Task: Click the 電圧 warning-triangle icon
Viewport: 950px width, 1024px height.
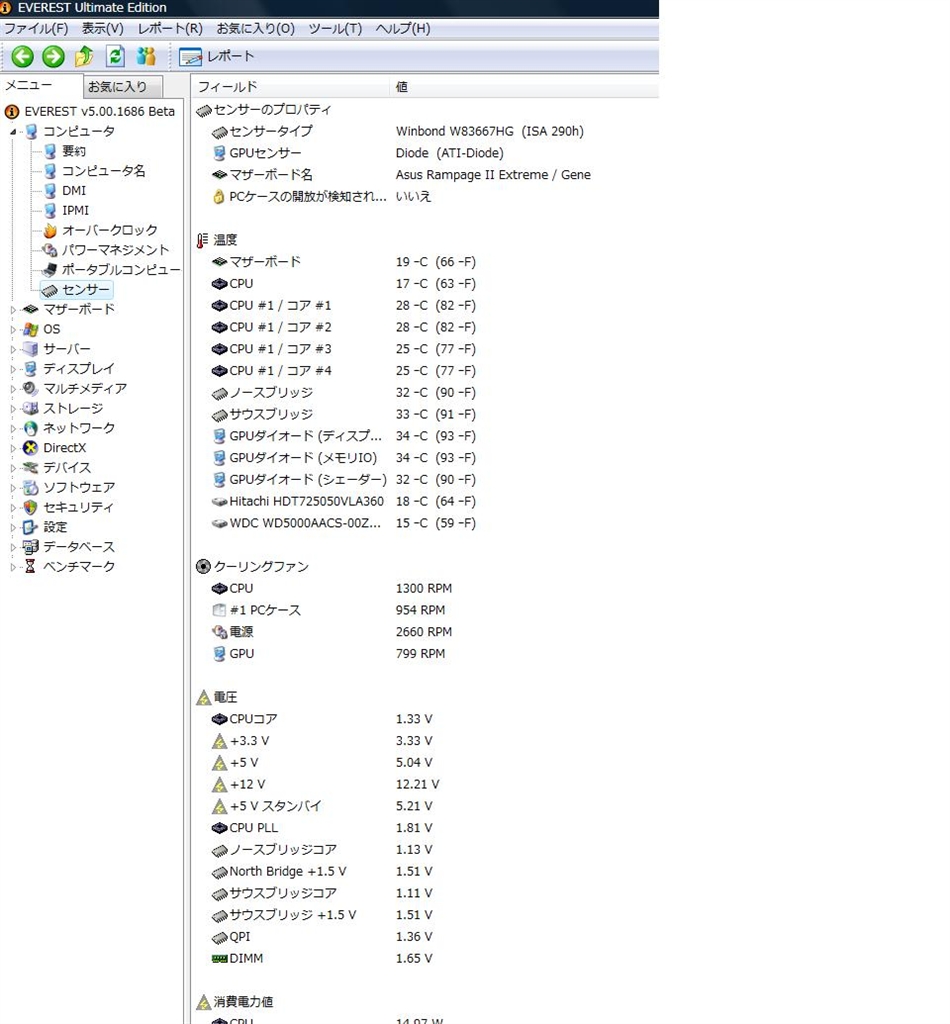Action: pos(203,697)
